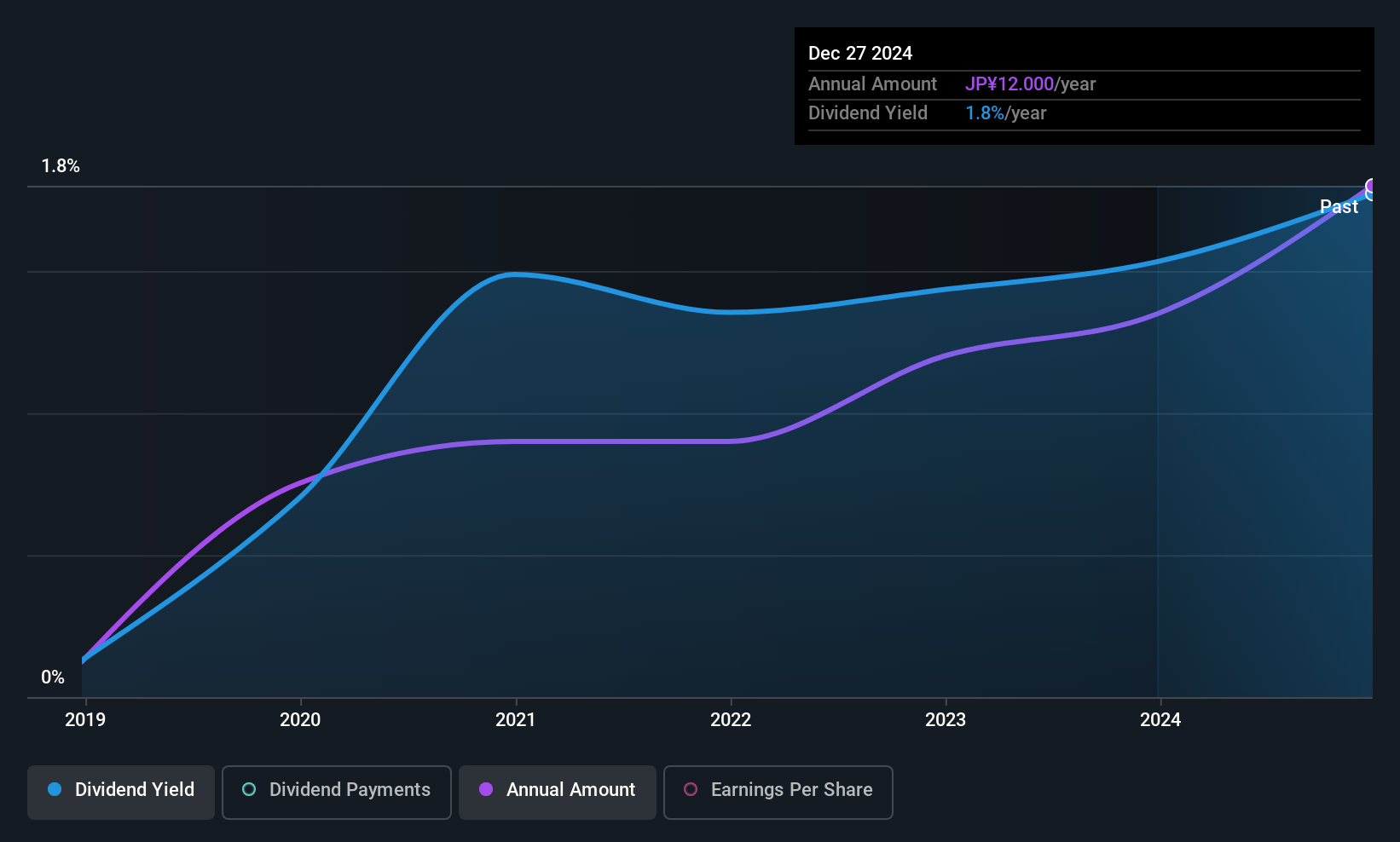
Task: Show the Earnings Per Share series
Action: coord(778,792)
